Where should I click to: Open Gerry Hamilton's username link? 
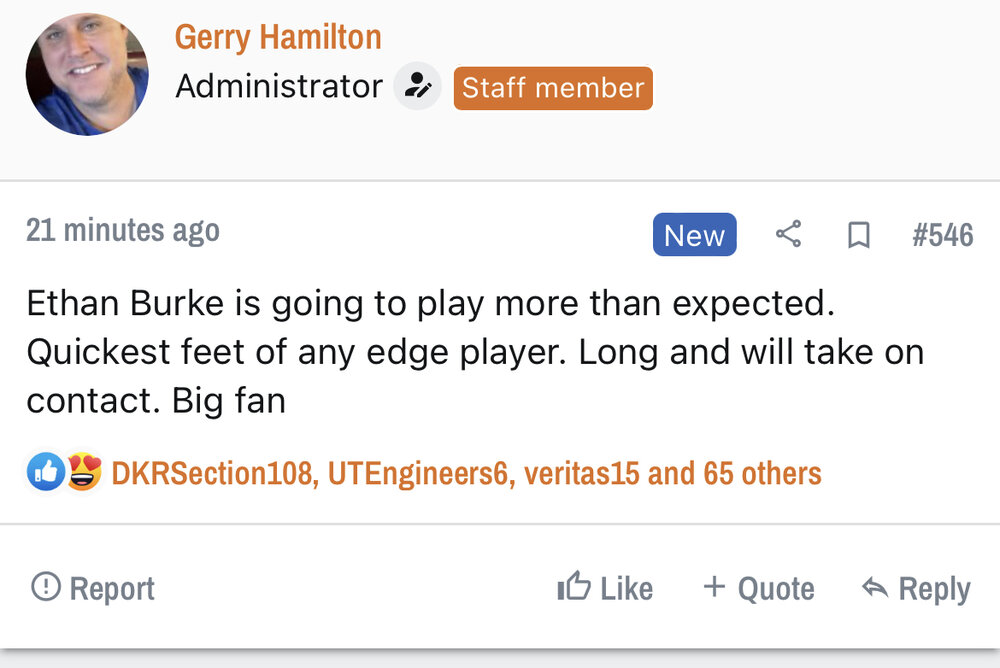pyautogui.click(x=278, y=38)
